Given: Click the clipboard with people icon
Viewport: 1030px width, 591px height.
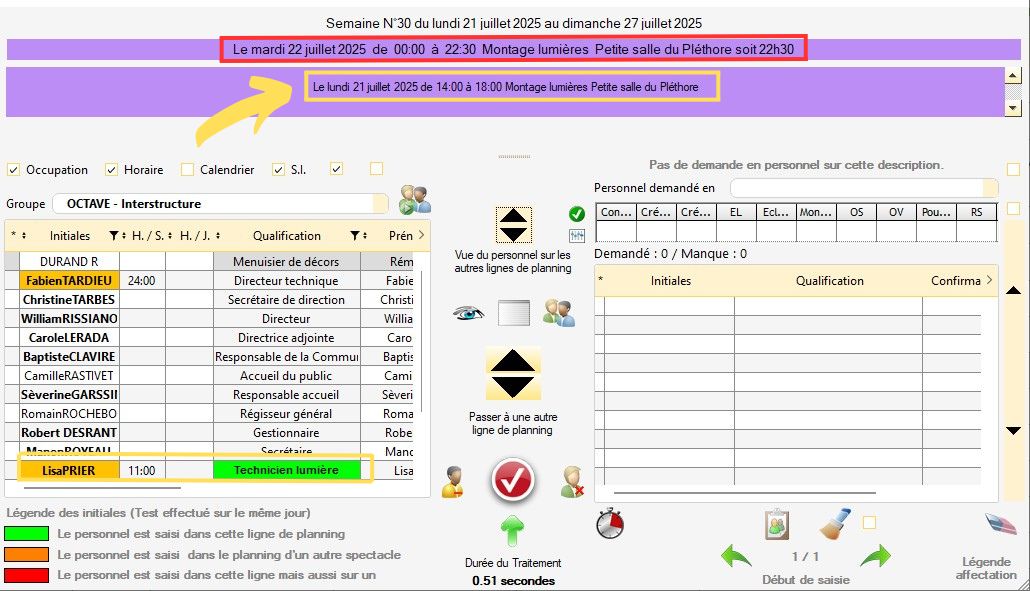Looking at the screenshot, I should click(x=777, y=523).
